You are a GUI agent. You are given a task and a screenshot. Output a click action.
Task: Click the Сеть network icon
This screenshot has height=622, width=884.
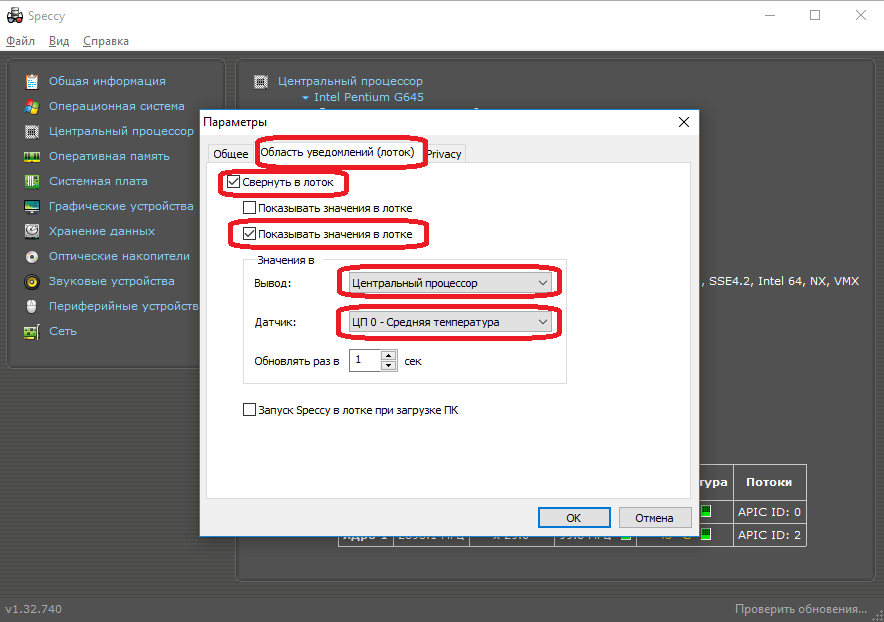click(x=31, y=331)
